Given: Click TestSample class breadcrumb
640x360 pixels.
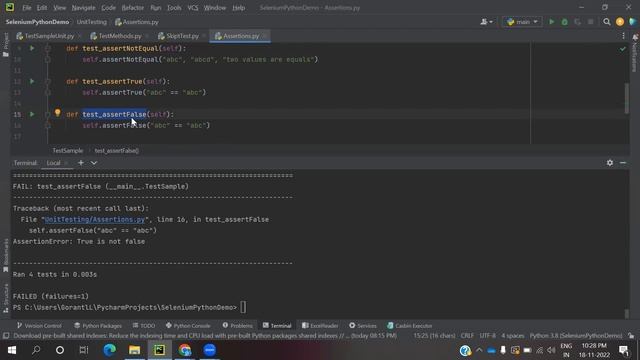Looking at the screenshot, I should tap(68, 151).
